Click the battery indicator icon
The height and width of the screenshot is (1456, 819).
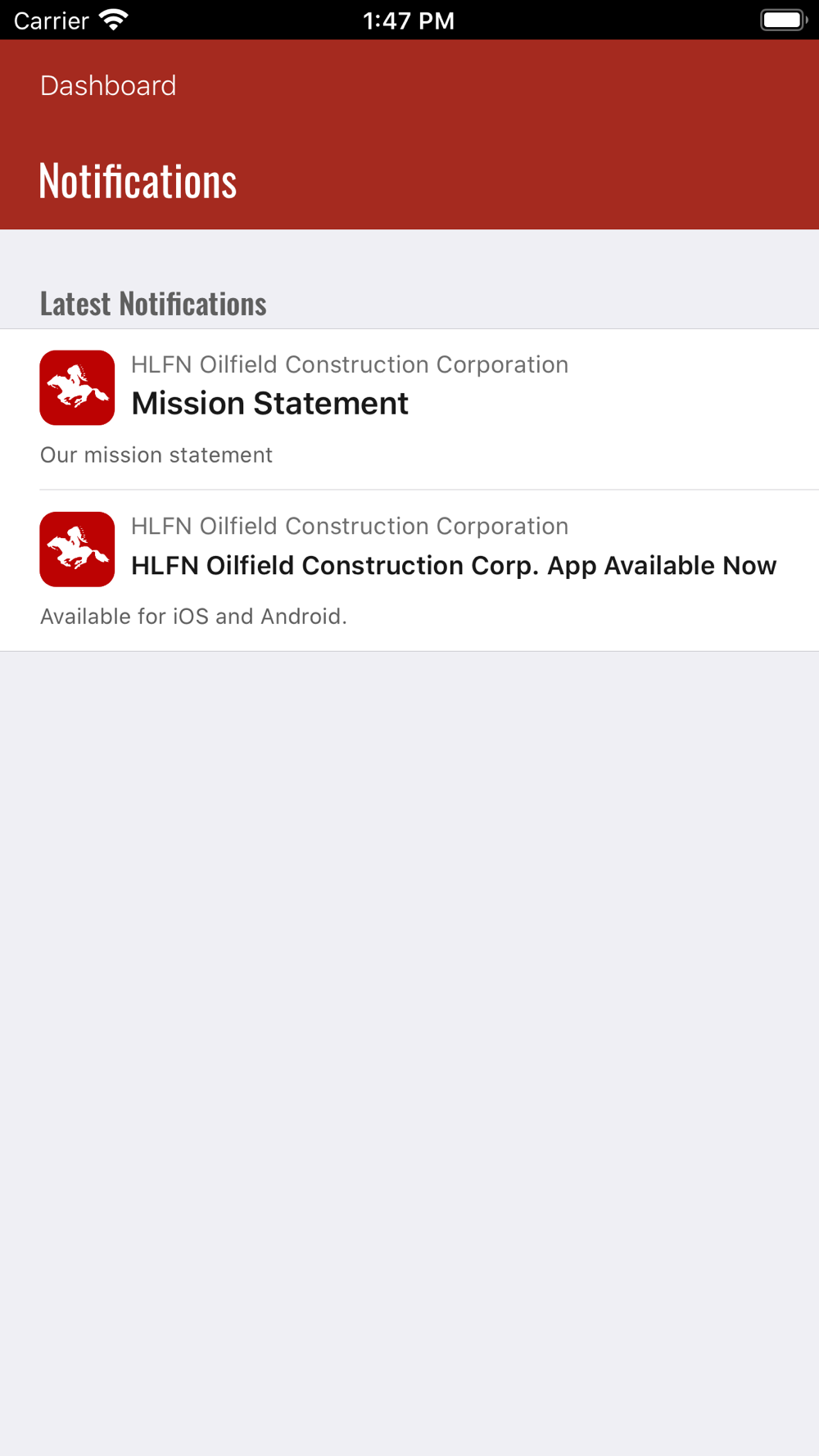click(783, 20)
